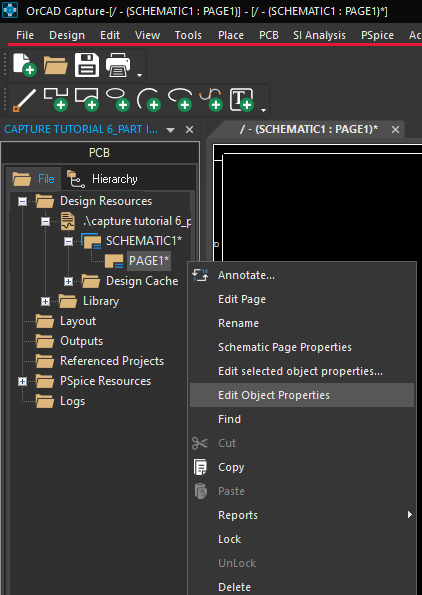Open the Place menu
The width and height of the screenshot is (422, 595).
231,35
